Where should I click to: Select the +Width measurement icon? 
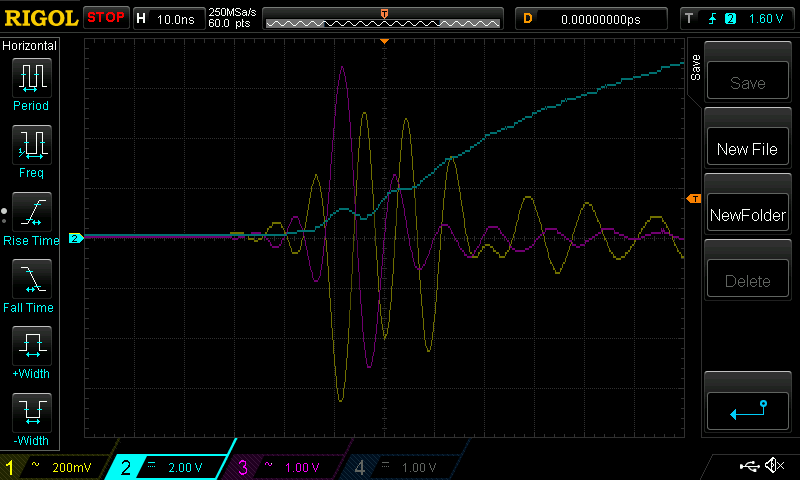[x=32, y=345]
